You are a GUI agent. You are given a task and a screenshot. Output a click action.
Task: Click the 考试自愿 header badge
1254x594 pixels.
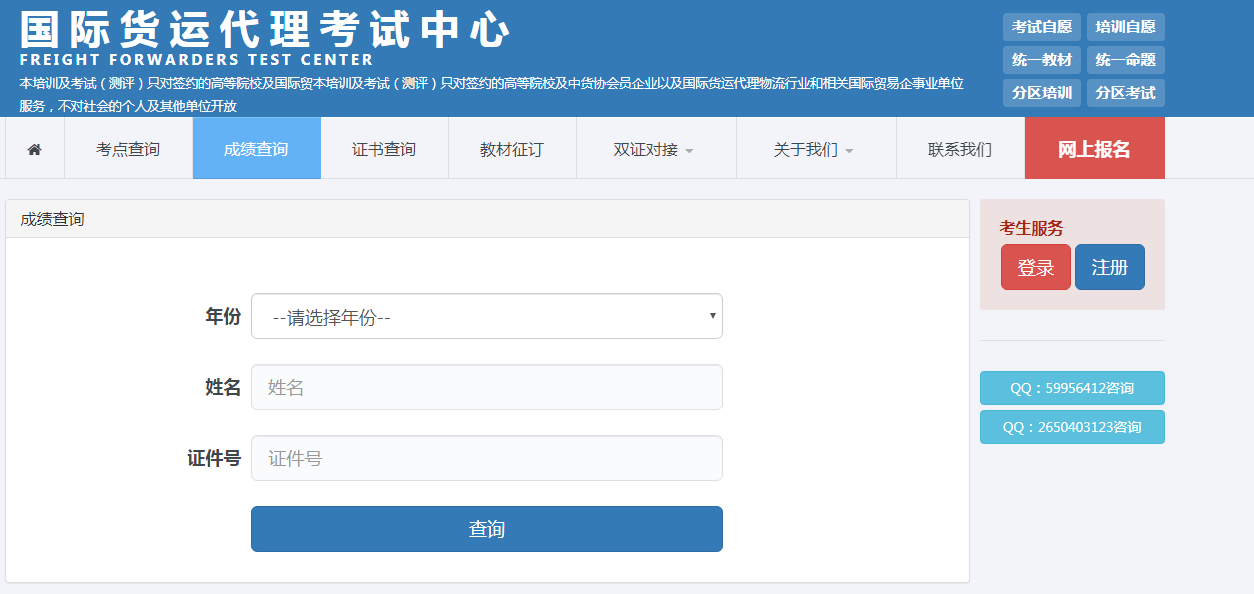pos(1041,27)
